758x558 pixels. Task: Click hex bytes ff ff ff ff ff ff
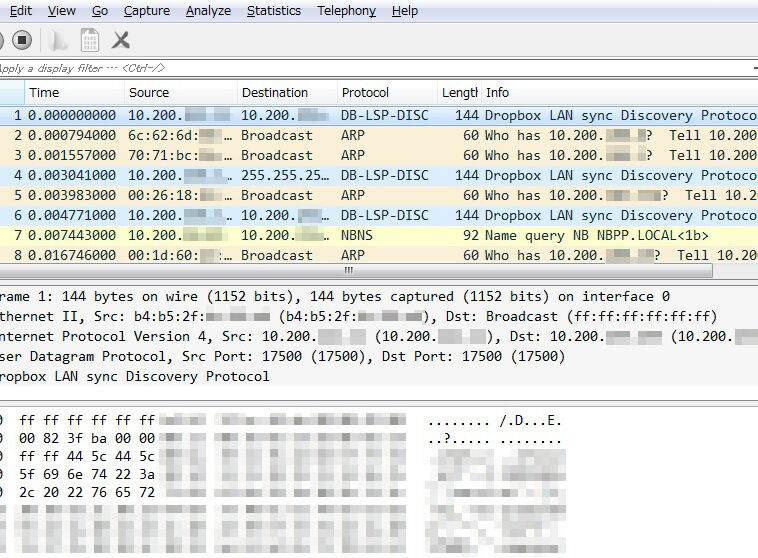[x=87, y=420]
